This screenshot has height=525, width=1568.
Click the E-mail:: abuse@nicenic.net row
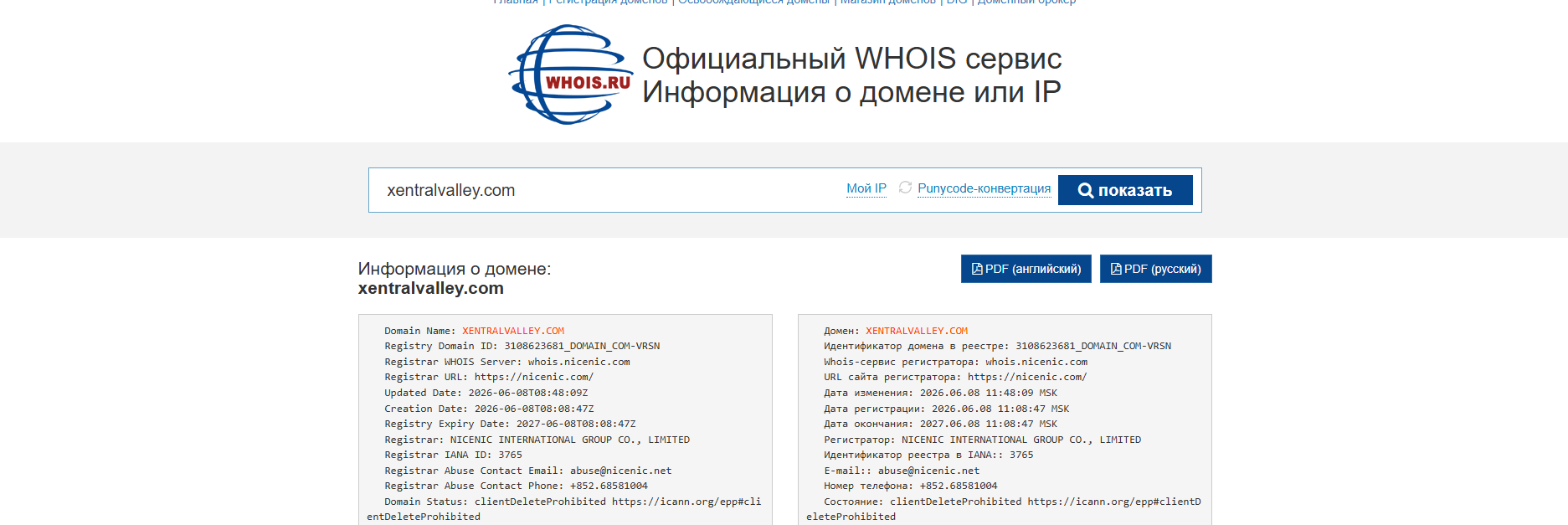click(x=902, y=471)
